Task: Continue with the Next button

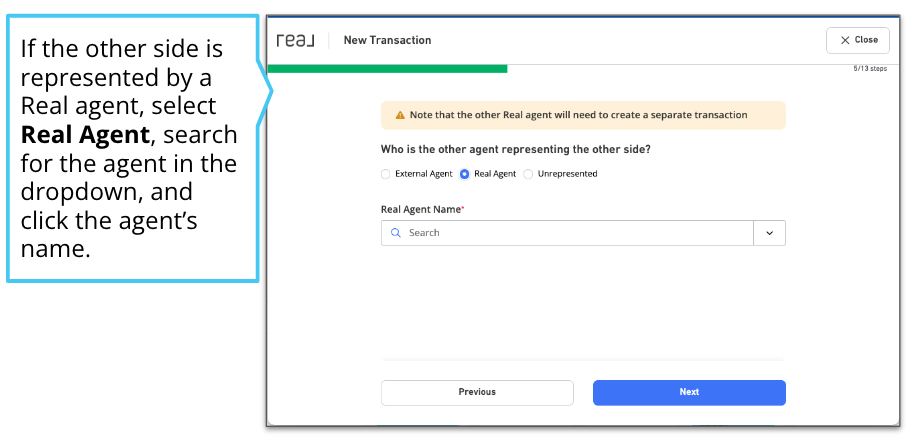Action: 689,392
